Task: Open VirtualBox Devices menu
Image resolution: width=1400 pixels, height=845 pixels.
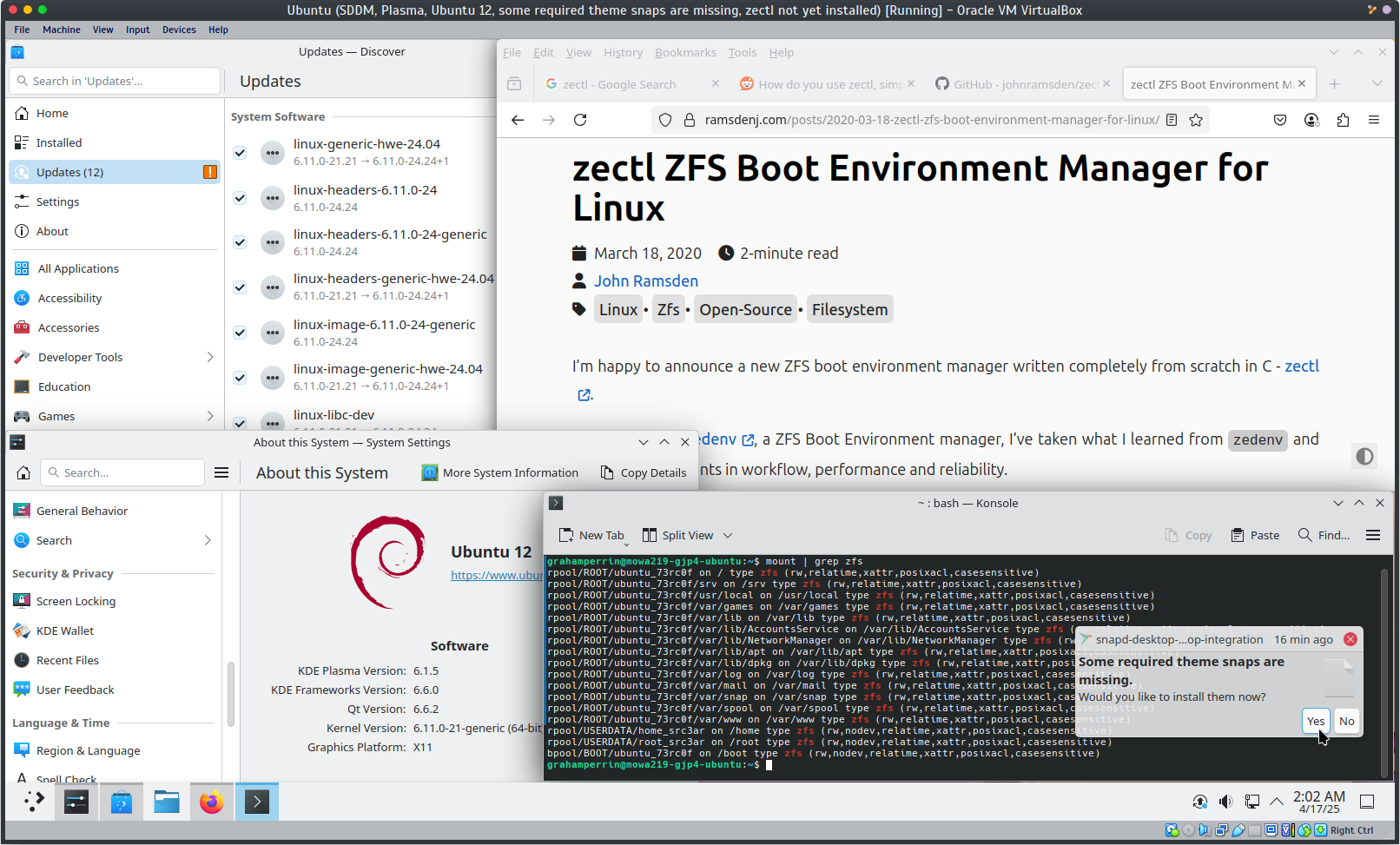Action: pos(179,30)
